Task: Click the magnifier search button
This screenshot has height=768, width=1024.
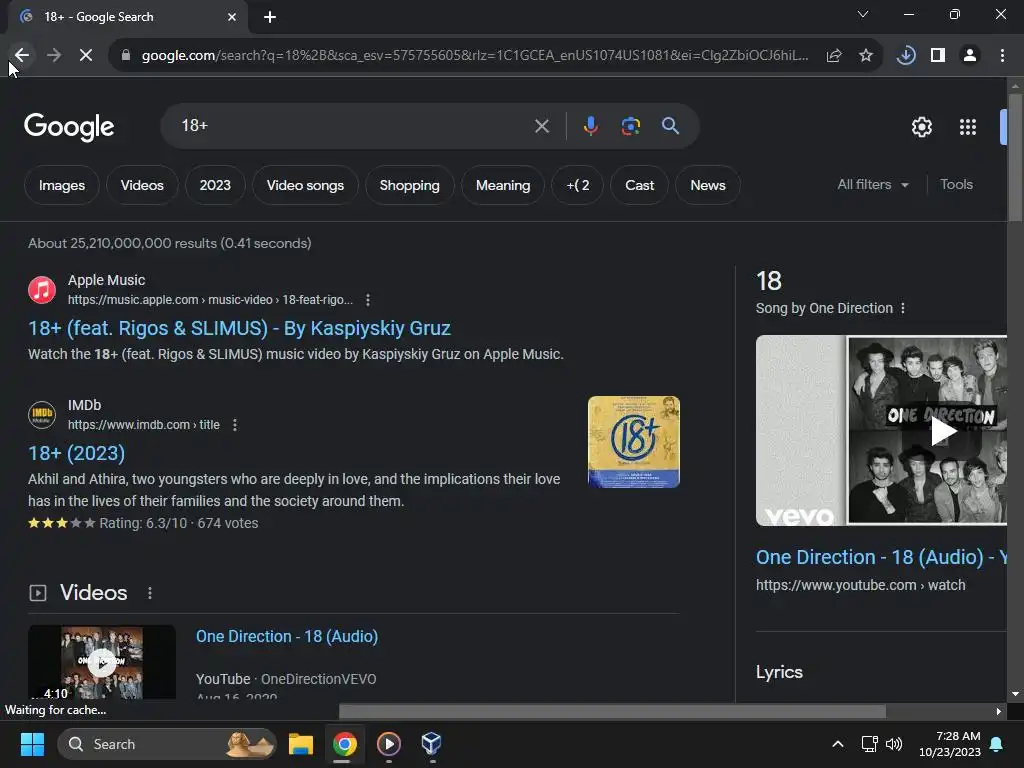Action: pyautogui.click(x=670, y=126)
